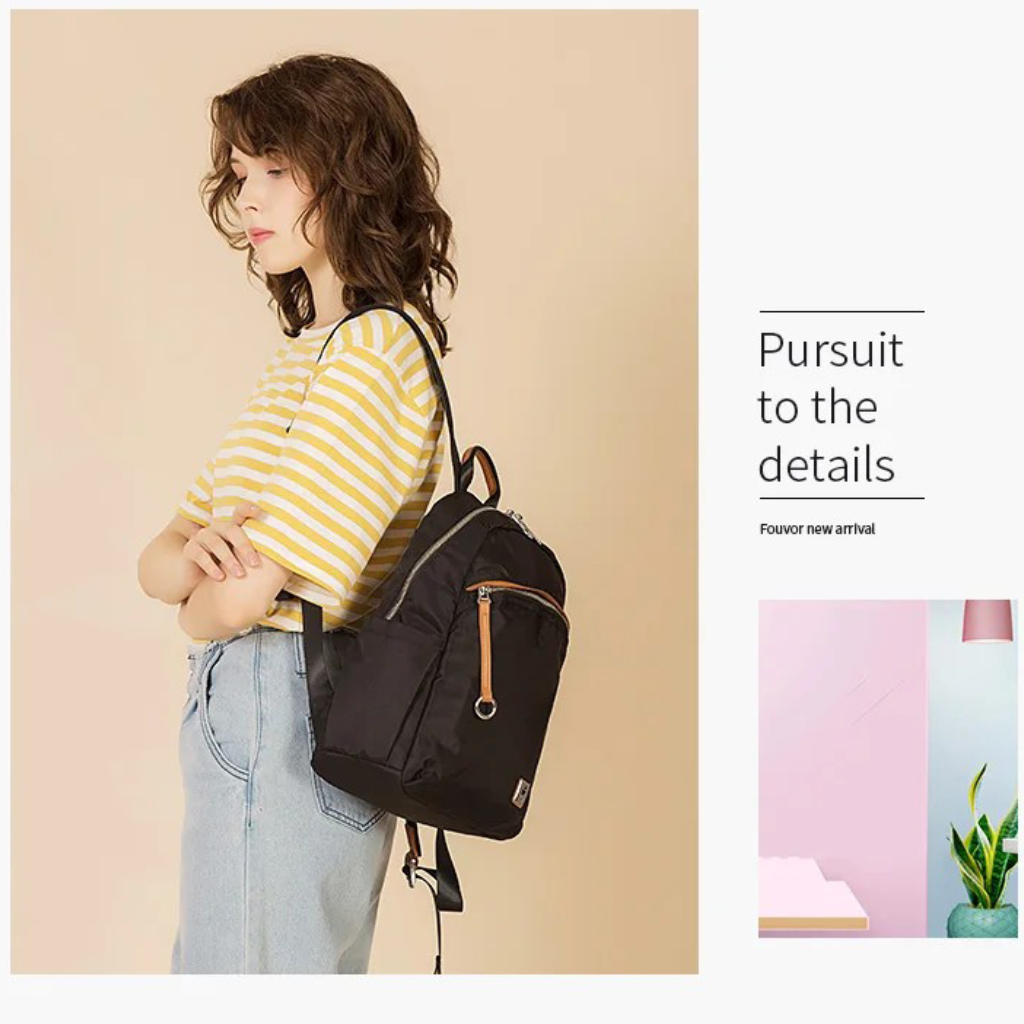The width and height of the screenshot is (1024, 1024).
Task: Click the metal clip on lower strap
Action: (x=411, y=872)
